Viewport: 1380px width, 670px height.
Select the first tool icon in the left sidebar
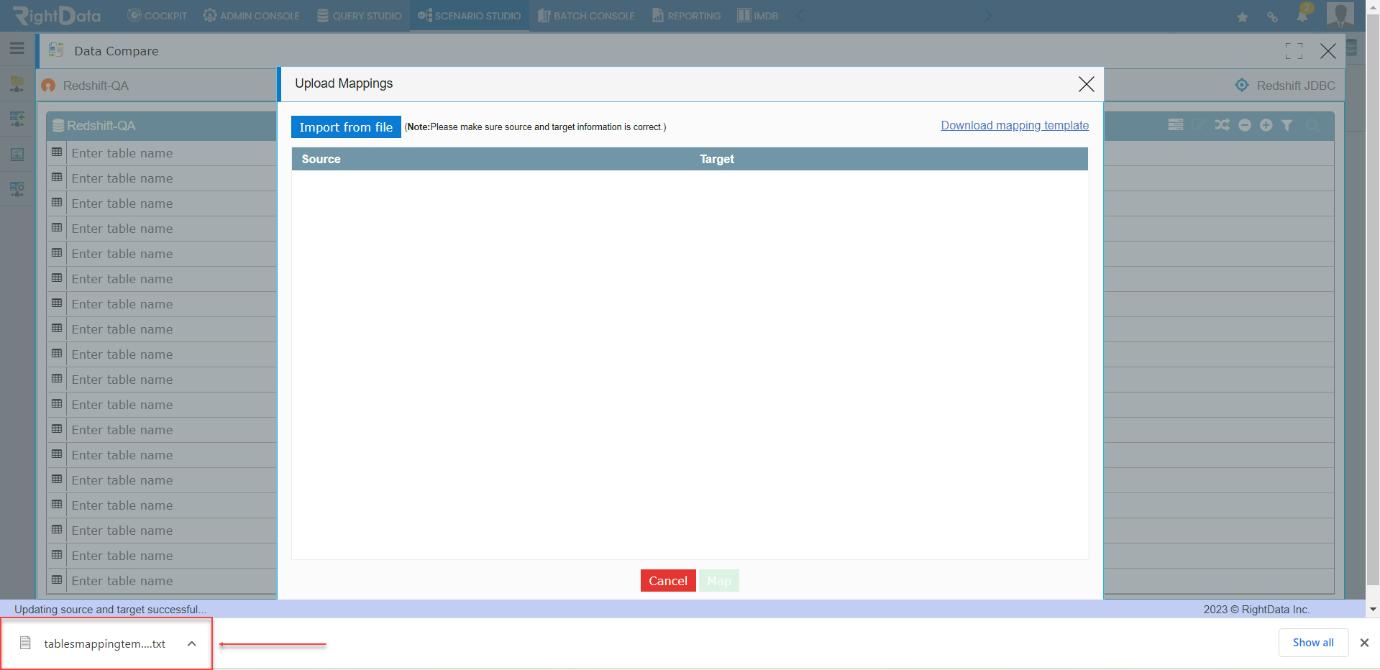click(x=16, y=85)
